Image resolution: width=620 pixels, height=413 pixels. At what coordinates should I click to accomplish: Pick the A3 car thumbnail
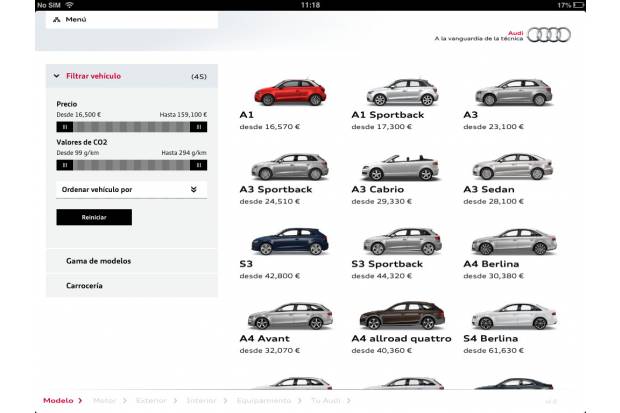coord(513,92)
